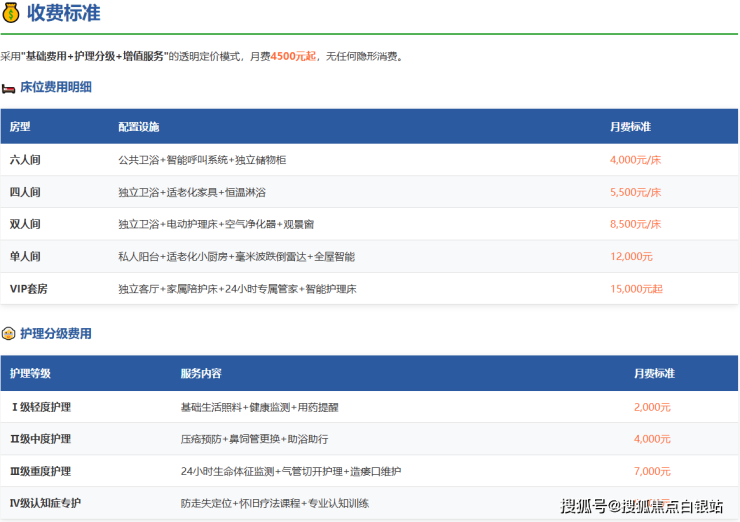The image size is (740, 522).
Task: Select the VIP套房 row label
Action: tap(29, 289)
